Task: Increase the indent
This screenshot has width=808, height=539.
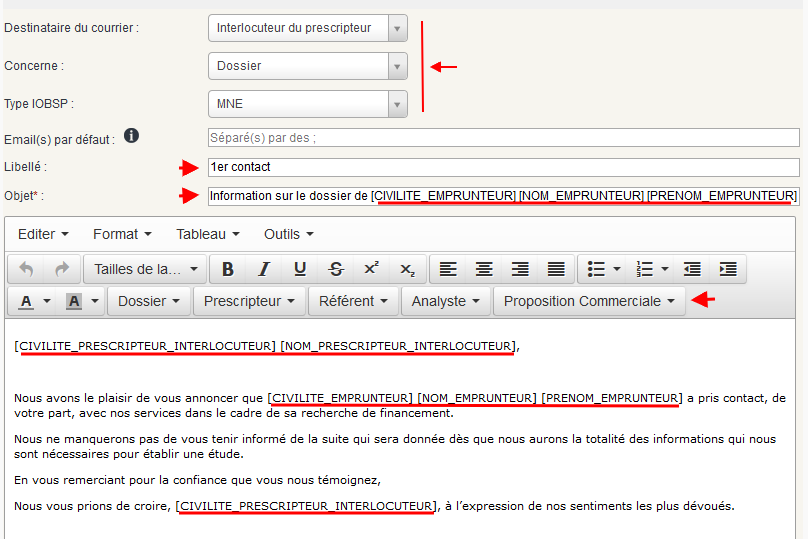Action: [728, 269]
